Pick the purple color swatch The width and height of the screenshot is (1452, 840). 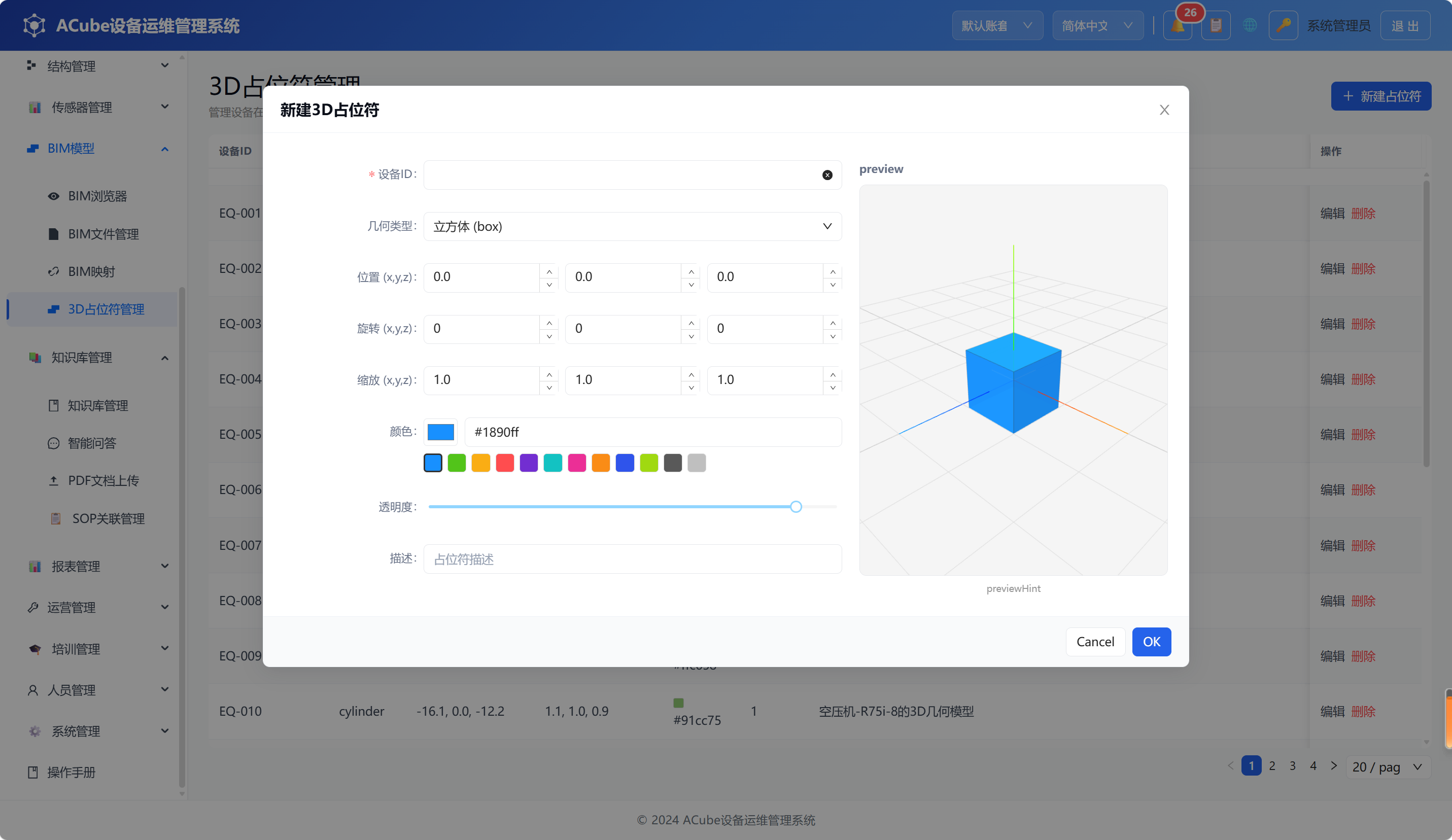click(x=529, y=463)
